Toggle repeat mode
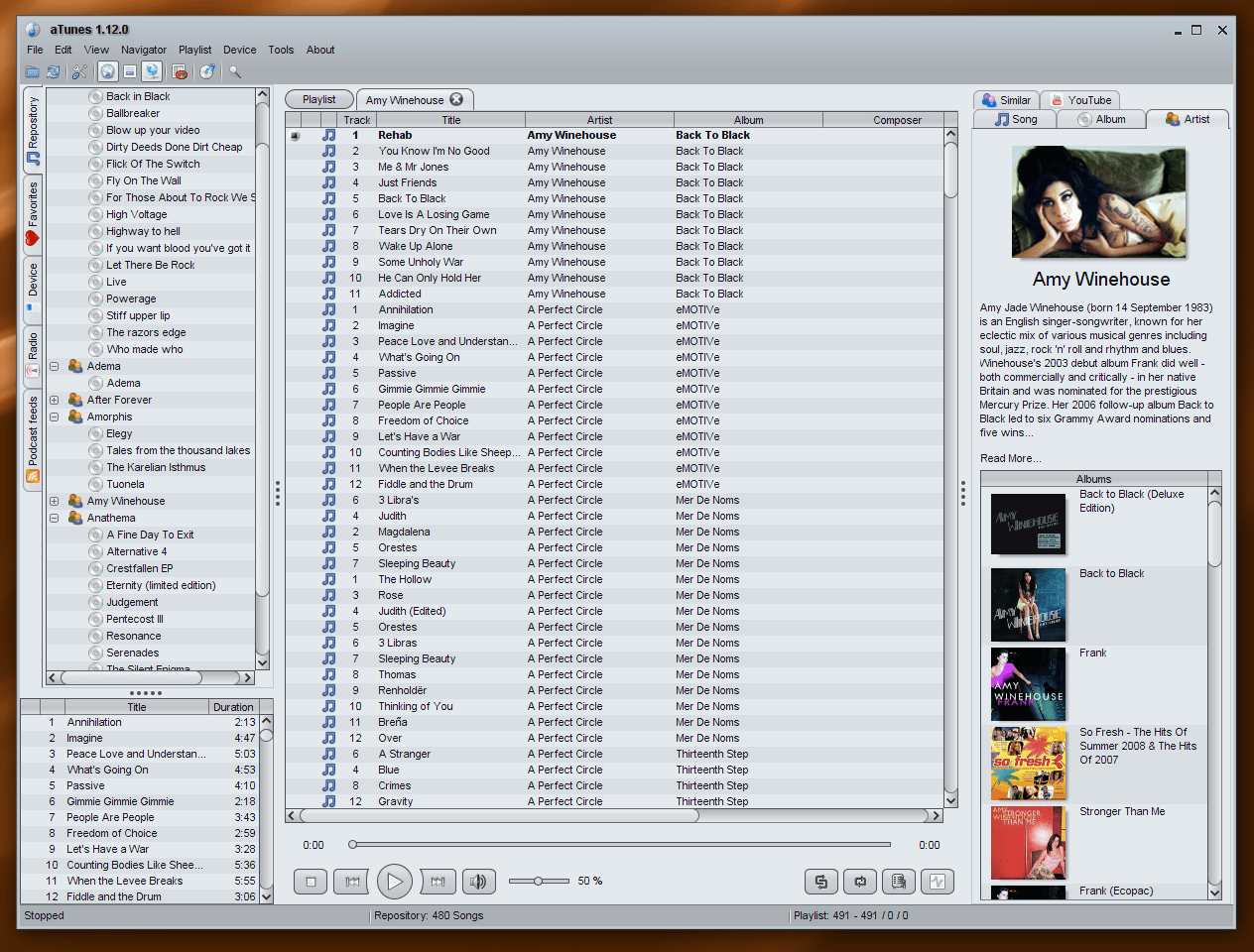The image size is (1254, 952). click(x=860, y=881)
